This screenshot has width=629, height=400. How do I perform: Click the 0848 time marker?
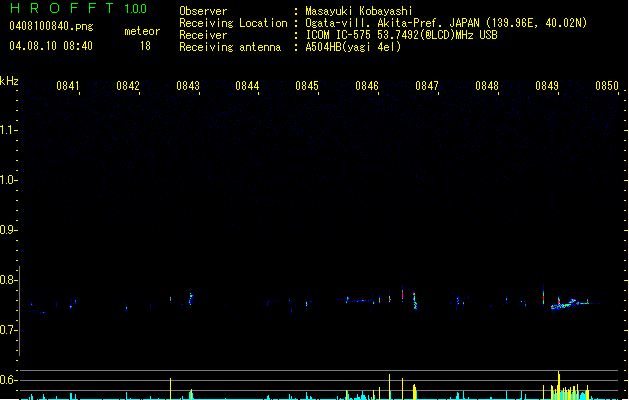pos(487,86)
